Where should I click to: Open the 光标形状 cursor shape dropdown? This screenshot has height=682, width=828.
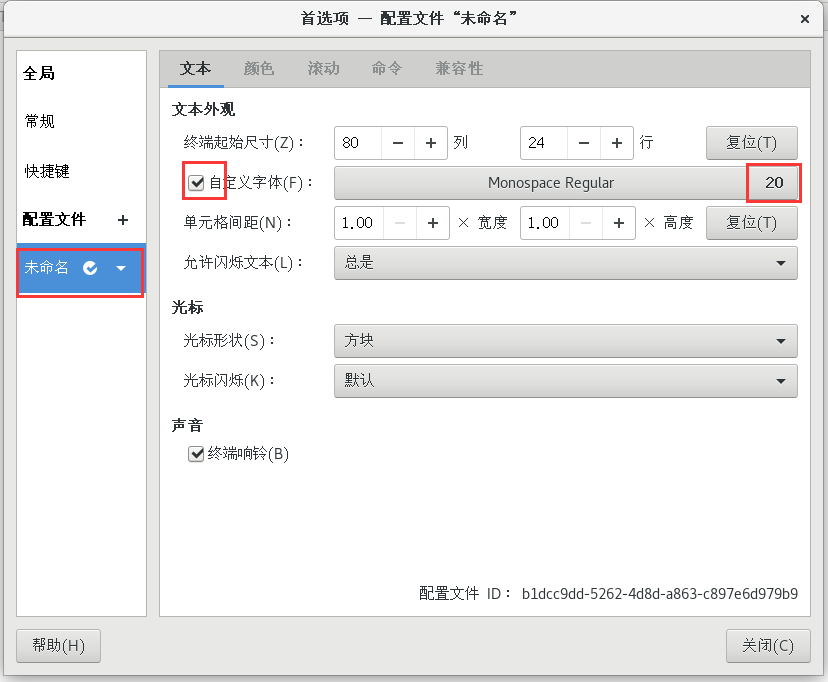(566, 341)
